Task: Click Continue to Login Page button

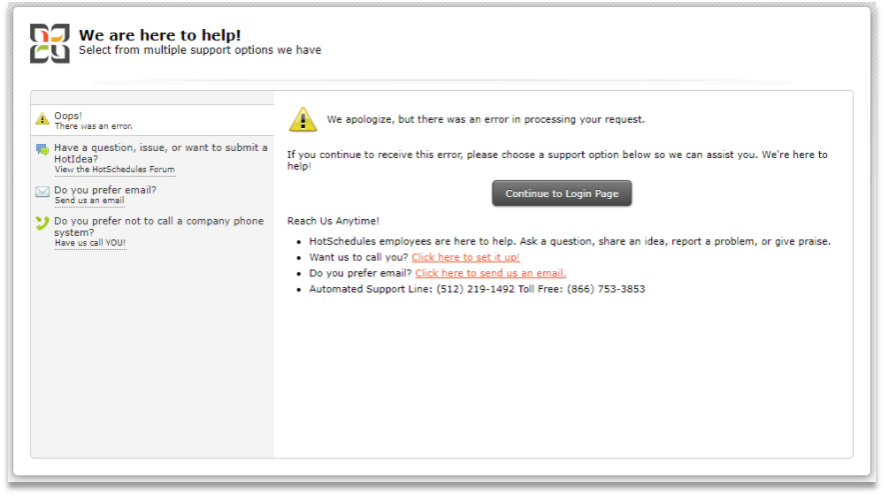Action: pyautogui.click(x=562, y=193)
